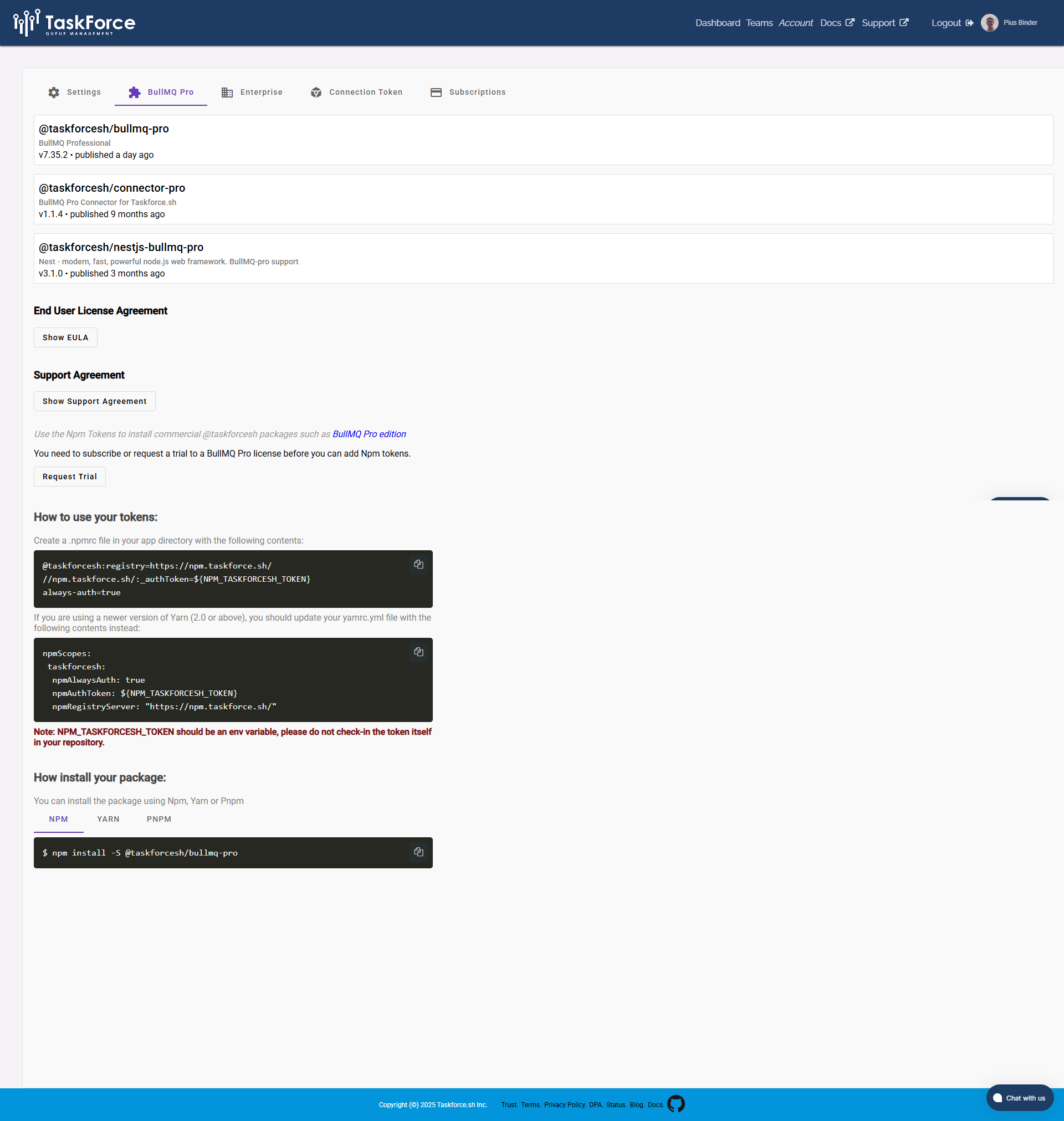Viewport: 1064px width, 1121px height.
Task: Go to the Subscriptions tab
Action: (x=468, y=93)
